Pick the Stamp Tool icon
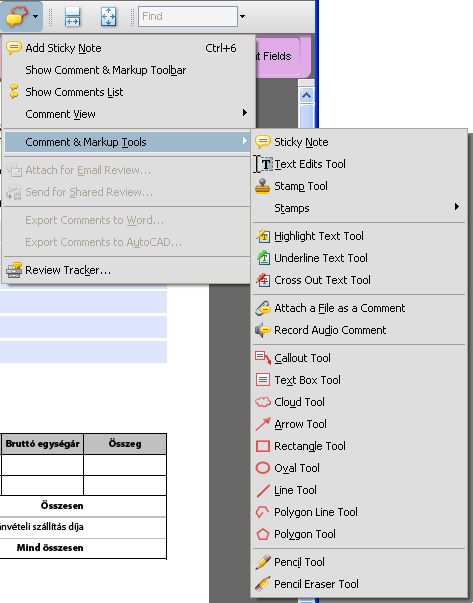The height and width of the screenshot is (603, 473). [263, 186]
